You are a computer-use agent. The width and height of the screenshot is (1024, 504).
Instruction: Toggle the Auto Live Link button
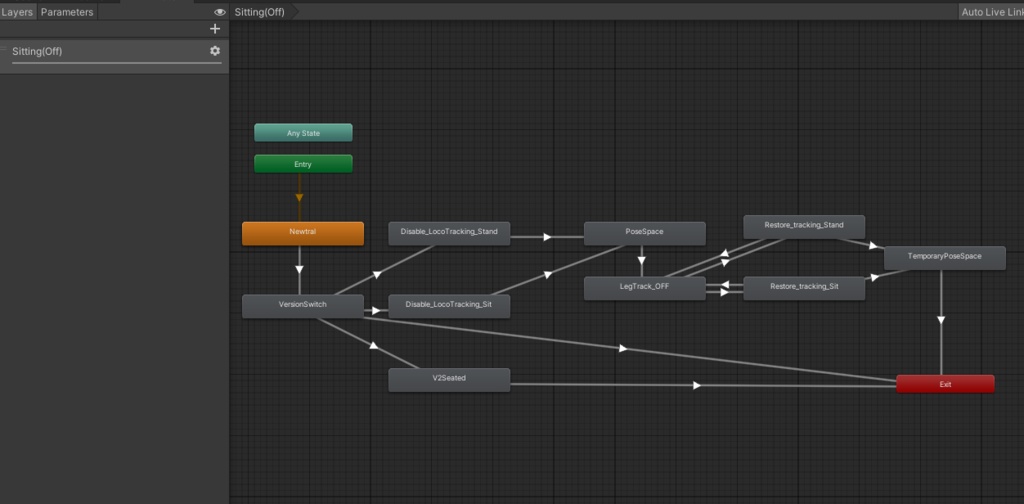point(991,12)
